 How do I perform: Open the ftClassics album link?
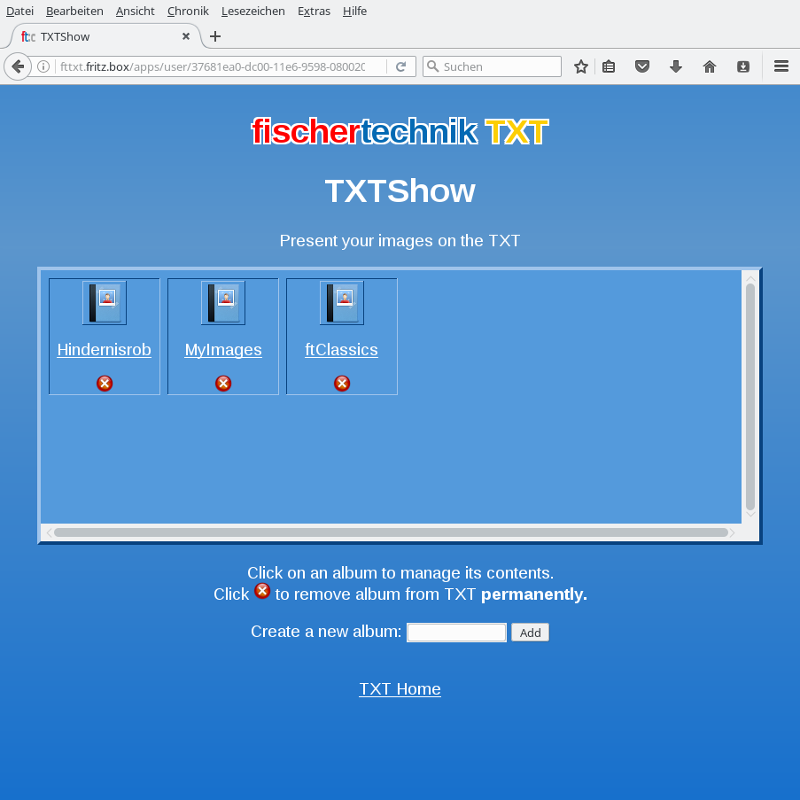(341, 349)
